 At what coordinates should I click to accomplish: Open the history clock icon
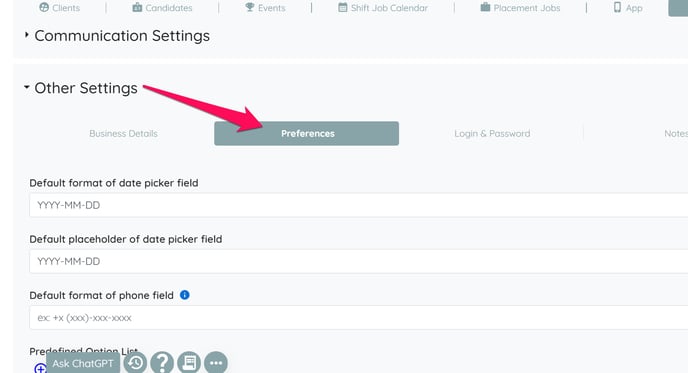tap(135, 363)
